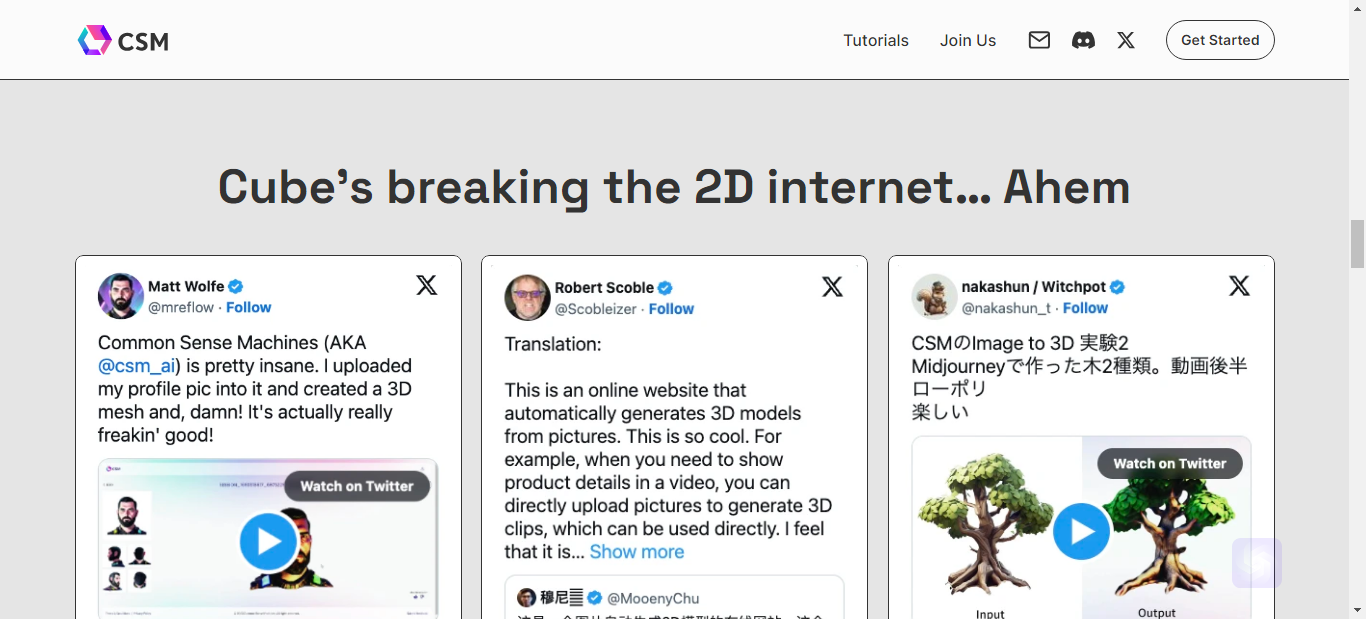Play the nakashun tree video
The height and width of the screenshot is (619, 1366).
(1082, 531)
